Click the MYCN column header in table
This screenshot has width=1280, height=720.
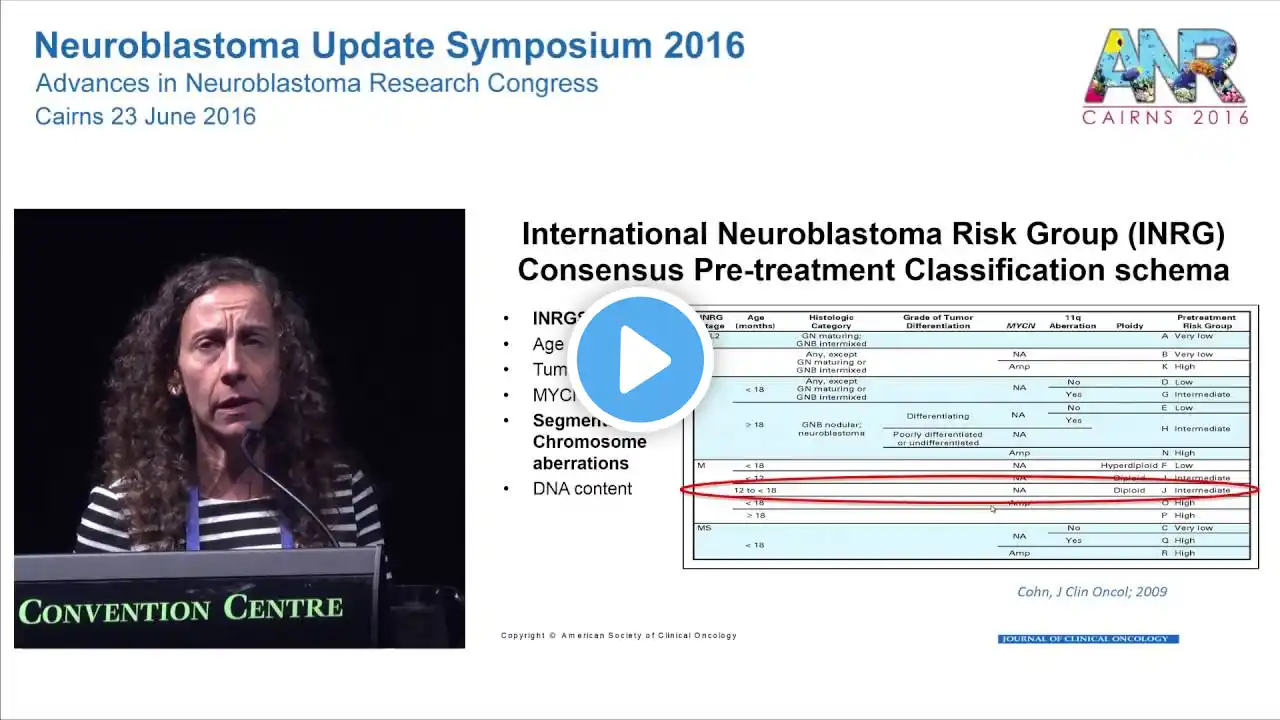tap(1020, 326)
